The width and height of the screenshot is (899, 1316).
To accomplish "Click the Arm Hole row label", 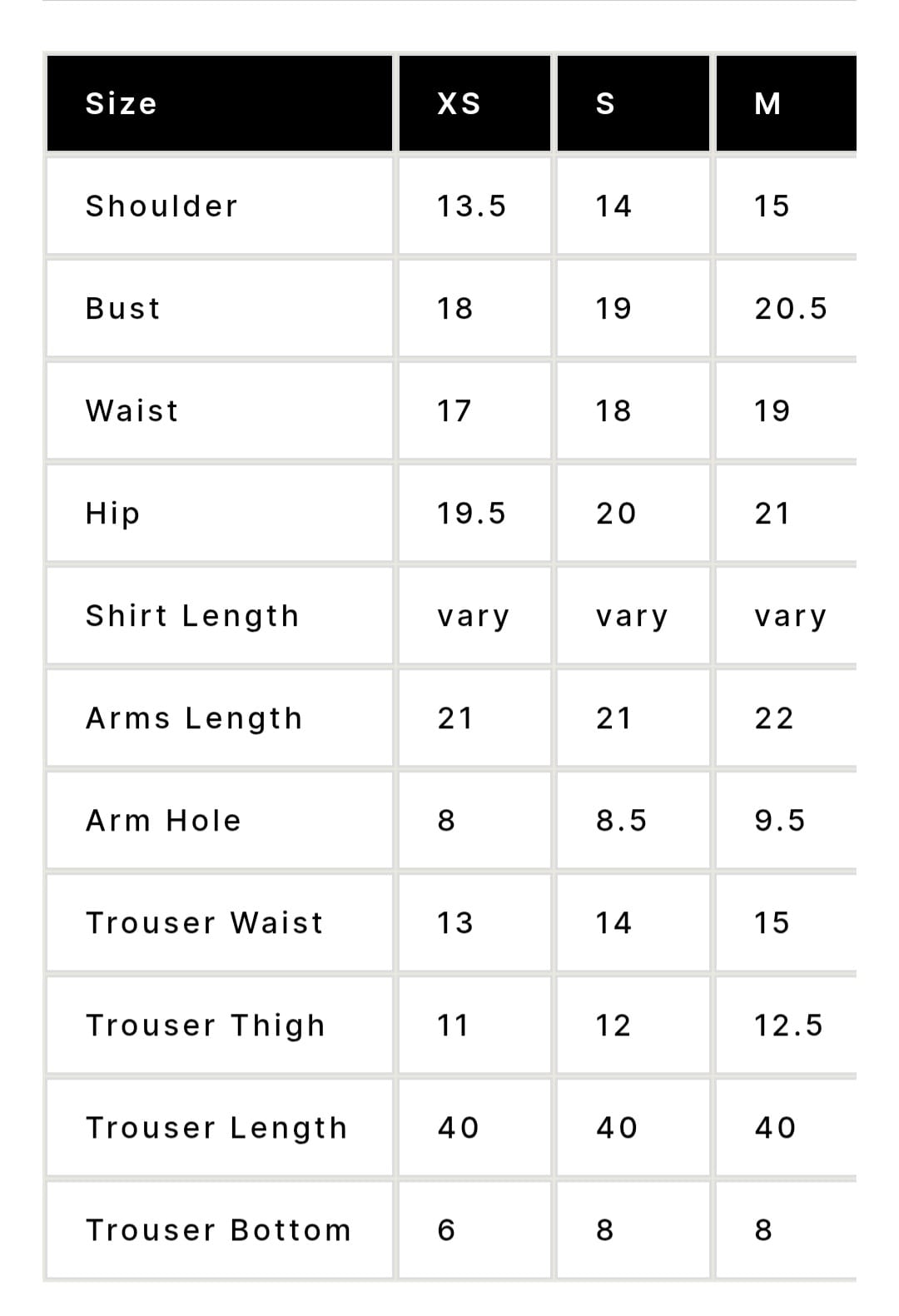I will coord(164,821).
